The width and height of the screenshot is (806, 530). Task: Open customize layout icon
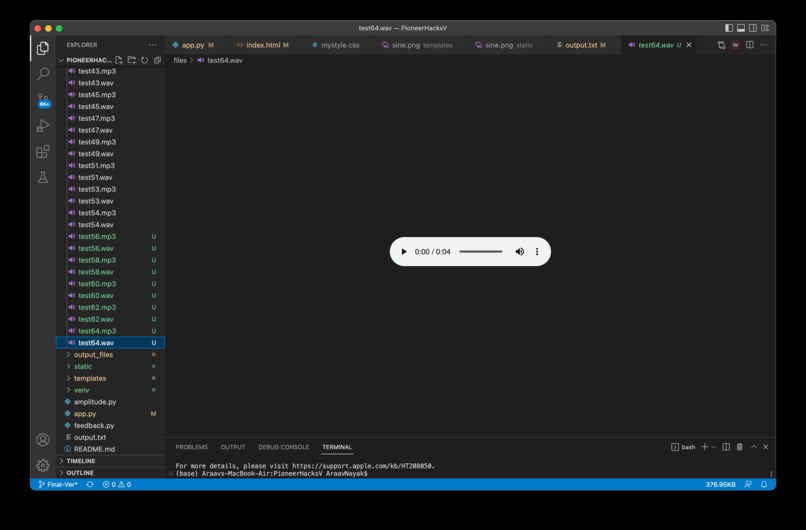(765, 28)
